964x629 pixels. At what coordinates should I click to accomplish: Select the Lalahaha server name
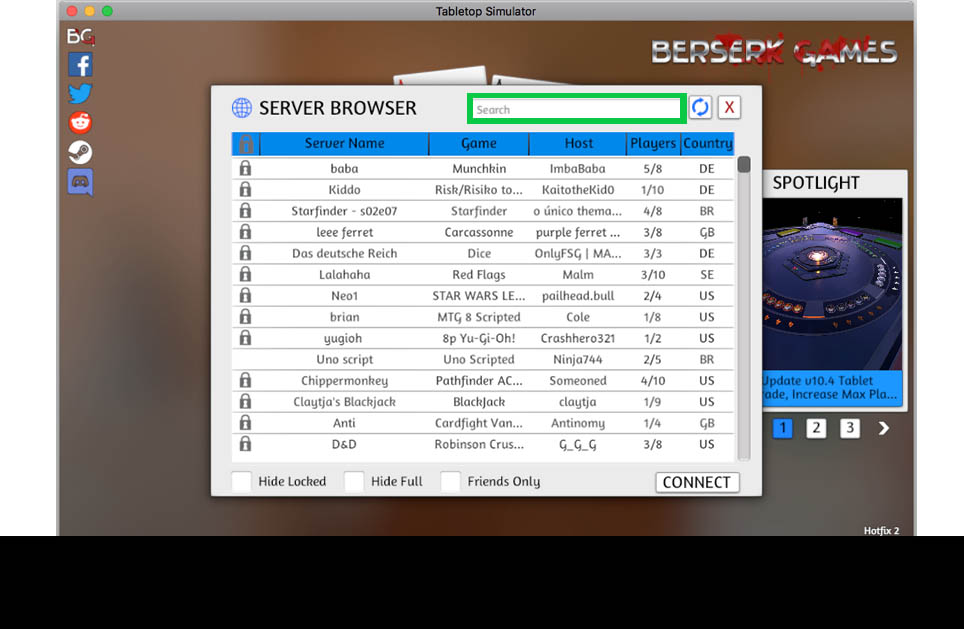[344, 274]
